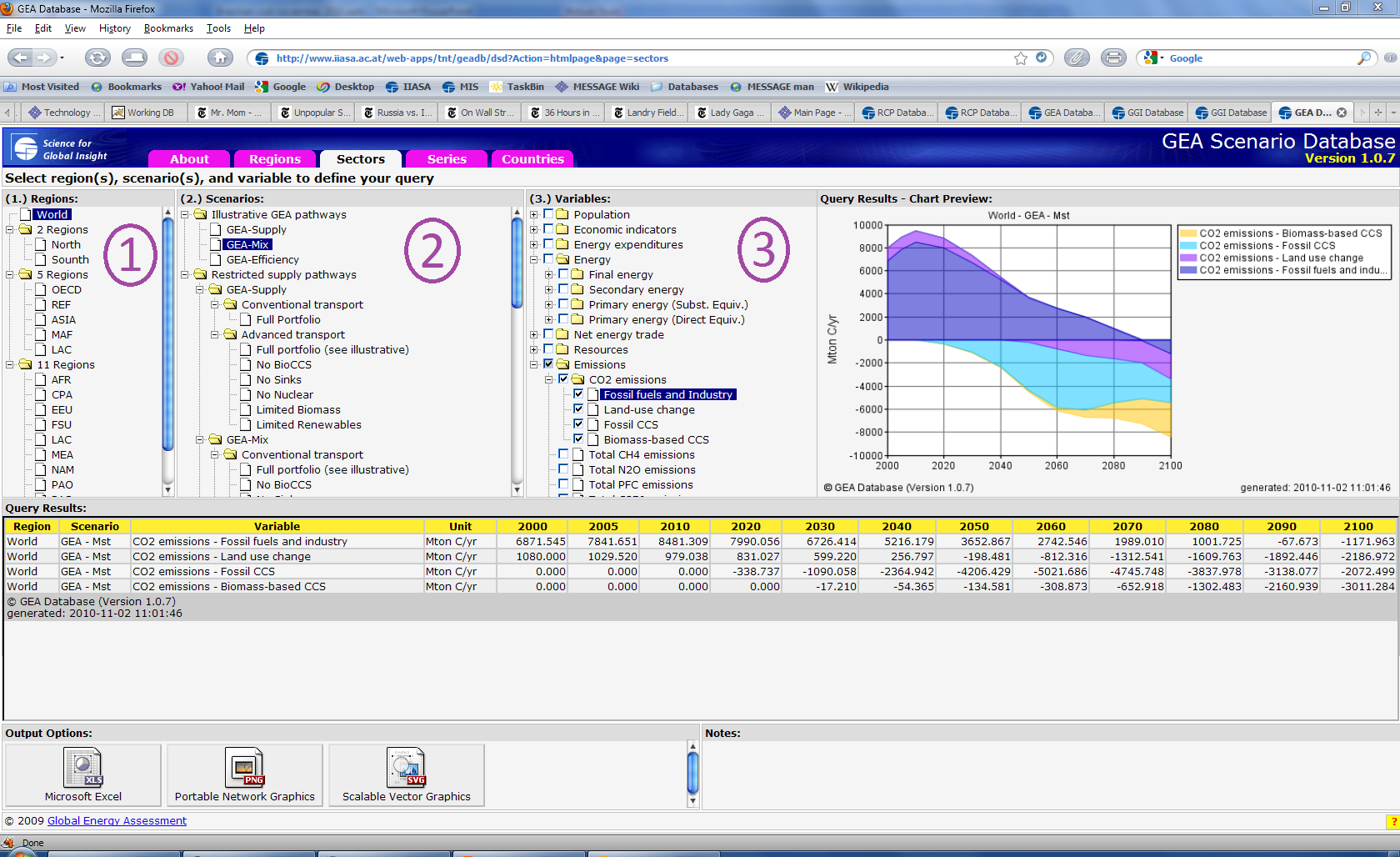This screenshot has height=857, width=1400.
Task: Click the Science for Global Insight logo
Action: pyautogui.click(x=60, y=149)
